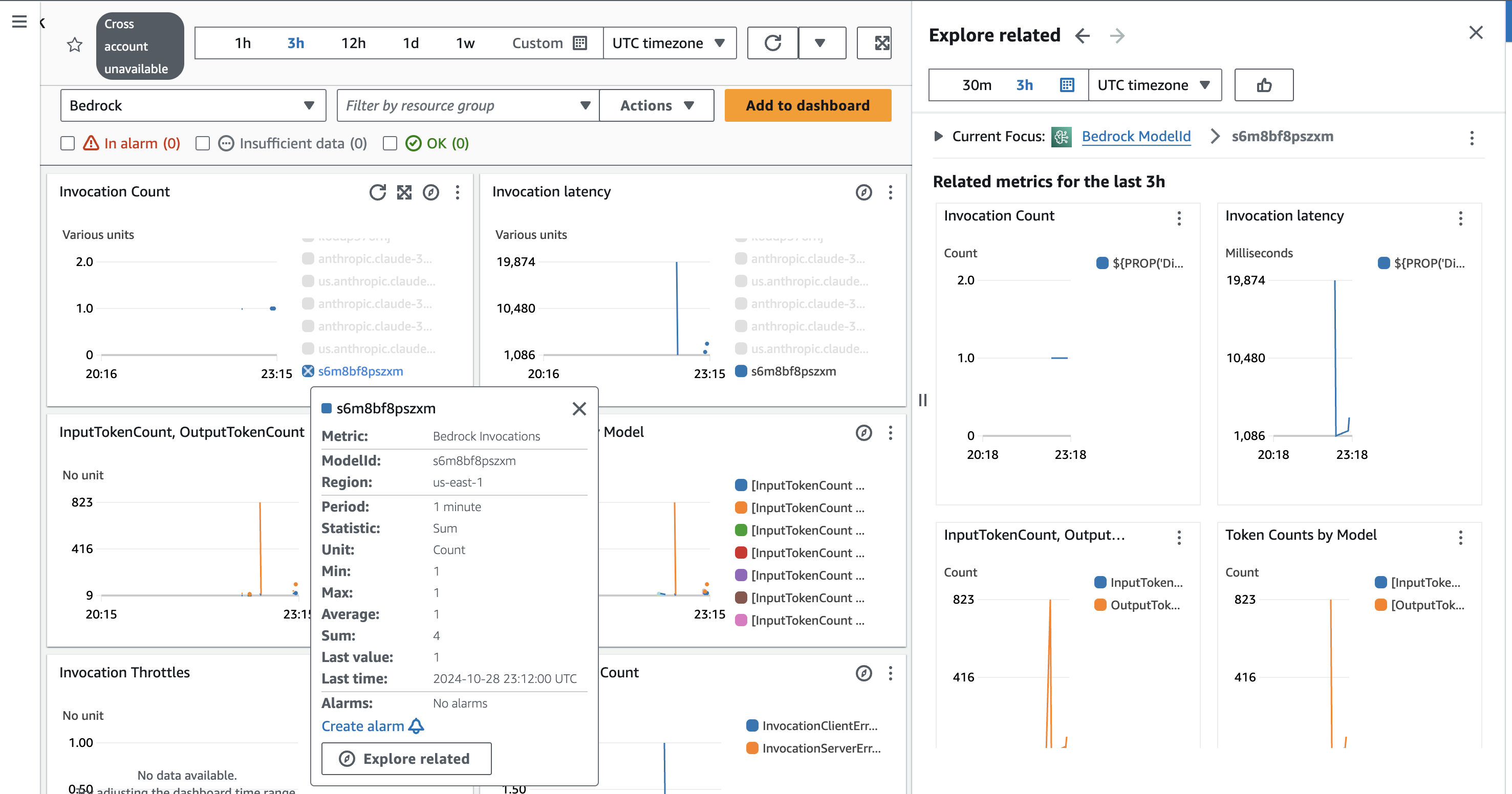Click the dashboard refresh button
The width and height of the screenshot is (1512, 794).
point(772,43)
